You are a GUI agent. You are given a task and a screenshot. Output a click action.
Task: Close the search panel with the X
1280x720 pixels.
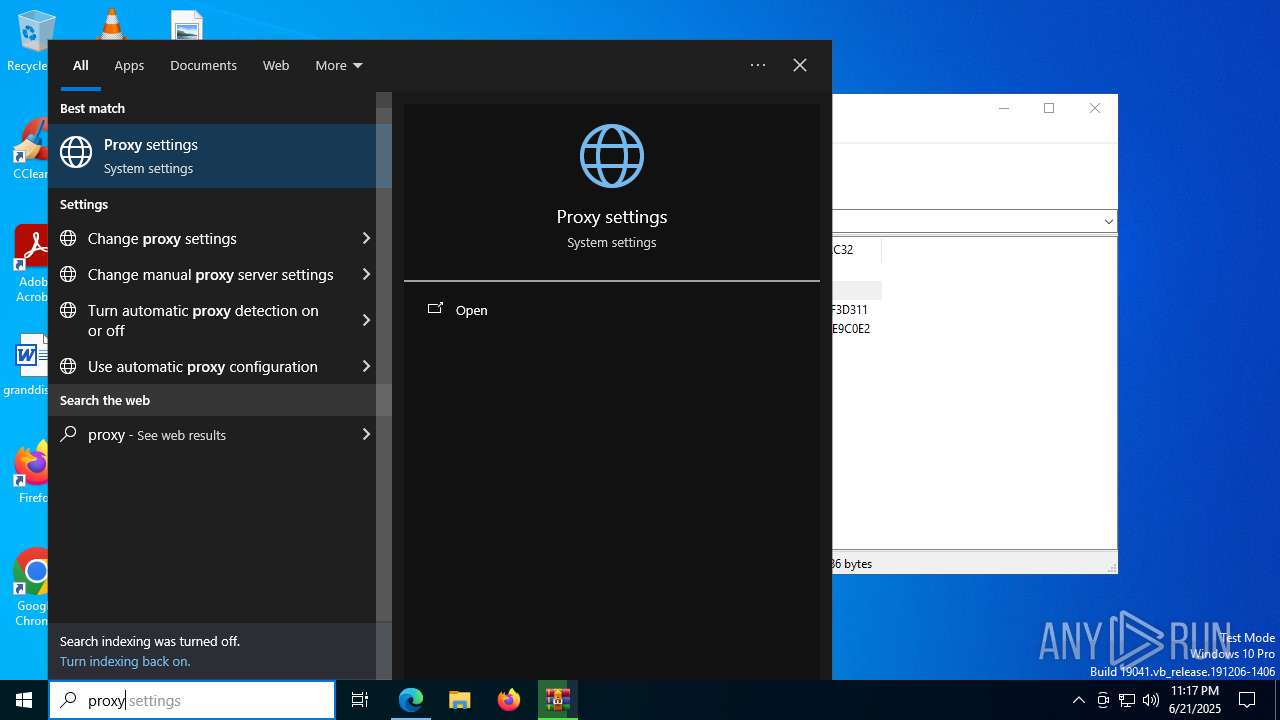pyautogui.click(x=800, y=65)
